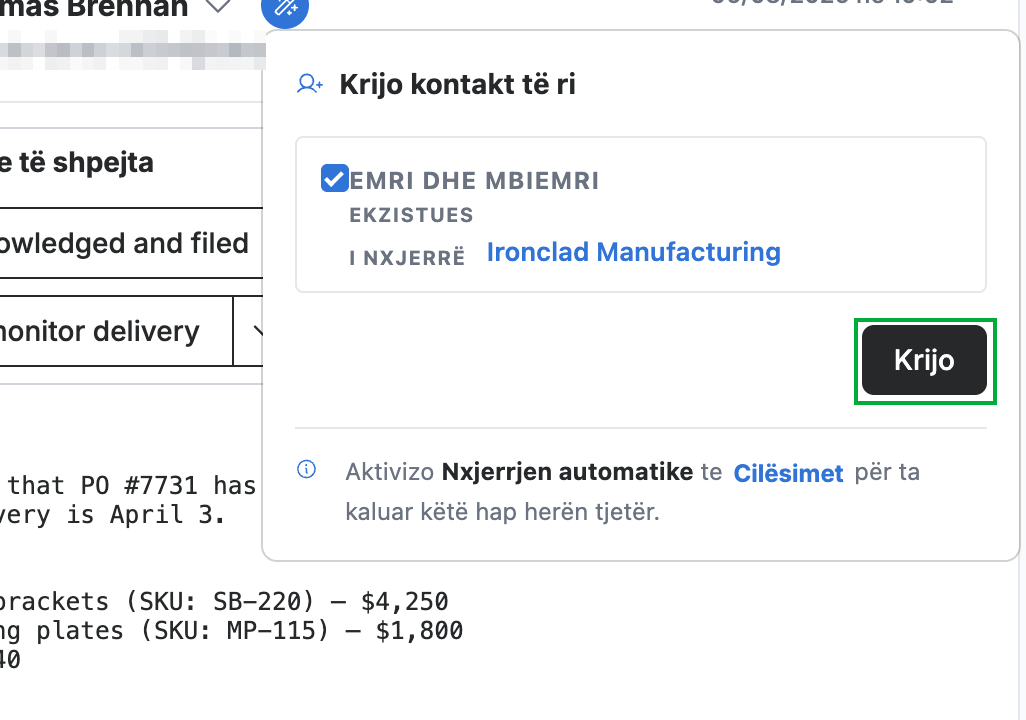Click the EKZISTUES row label
The image size is (1026, 720).
[411, 215]
